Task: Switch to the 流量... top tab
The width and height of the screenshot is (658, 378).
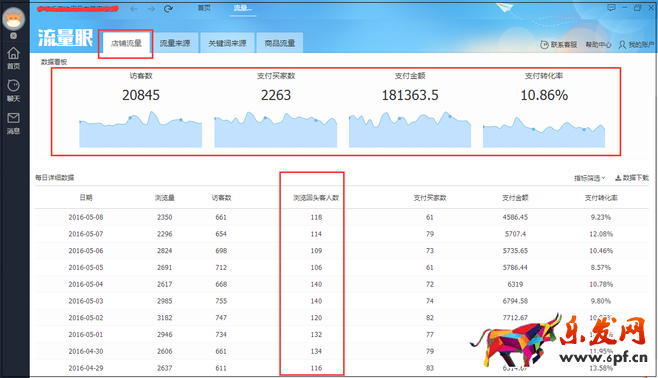Action: click(x=243, y=8)
